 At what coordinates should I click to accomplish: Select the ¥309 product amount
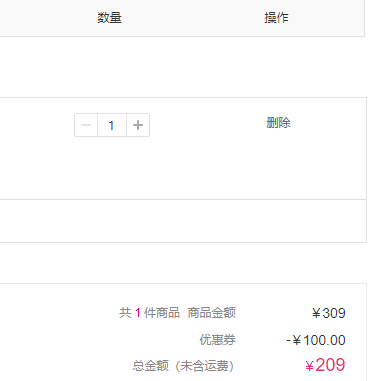point(329,313)
